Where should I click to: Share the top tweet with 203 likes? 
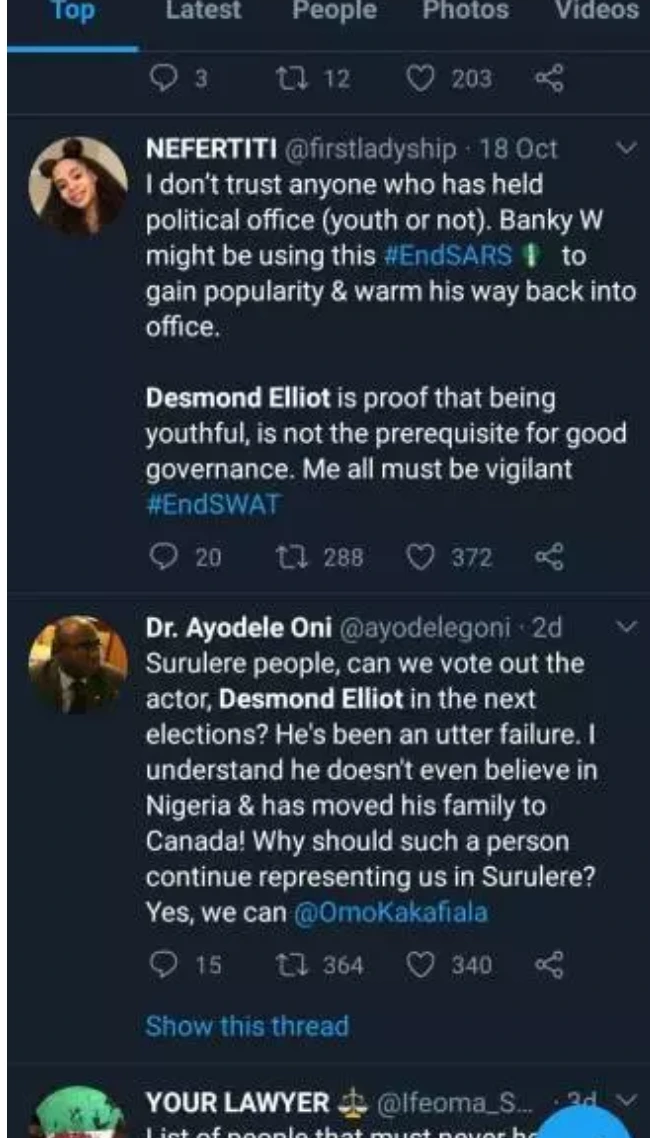point(549,78)
